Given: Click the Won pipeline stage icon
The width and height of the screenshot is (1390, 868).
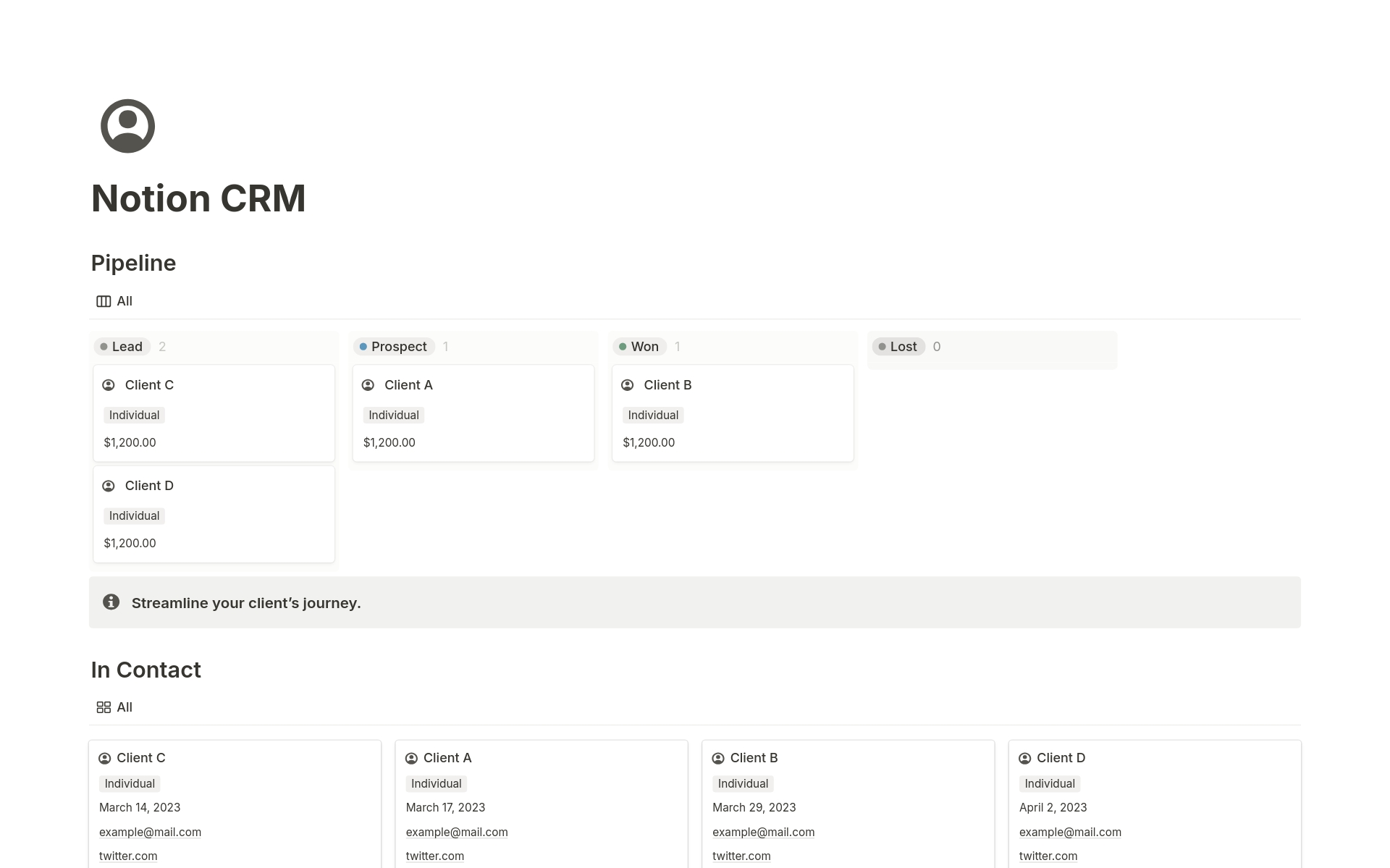Looking at the screenshot, I should 622,346.
